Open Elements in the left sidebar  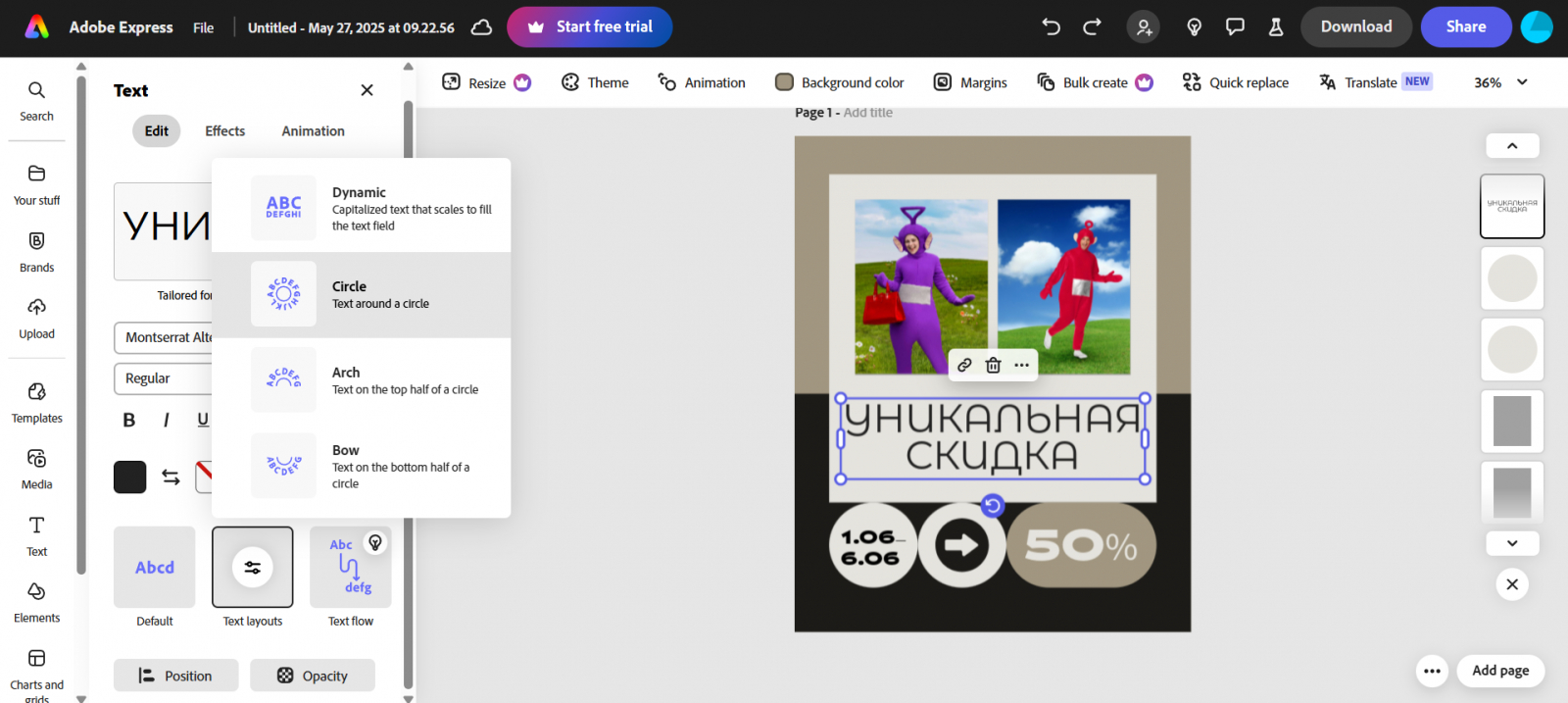point(36,602)
